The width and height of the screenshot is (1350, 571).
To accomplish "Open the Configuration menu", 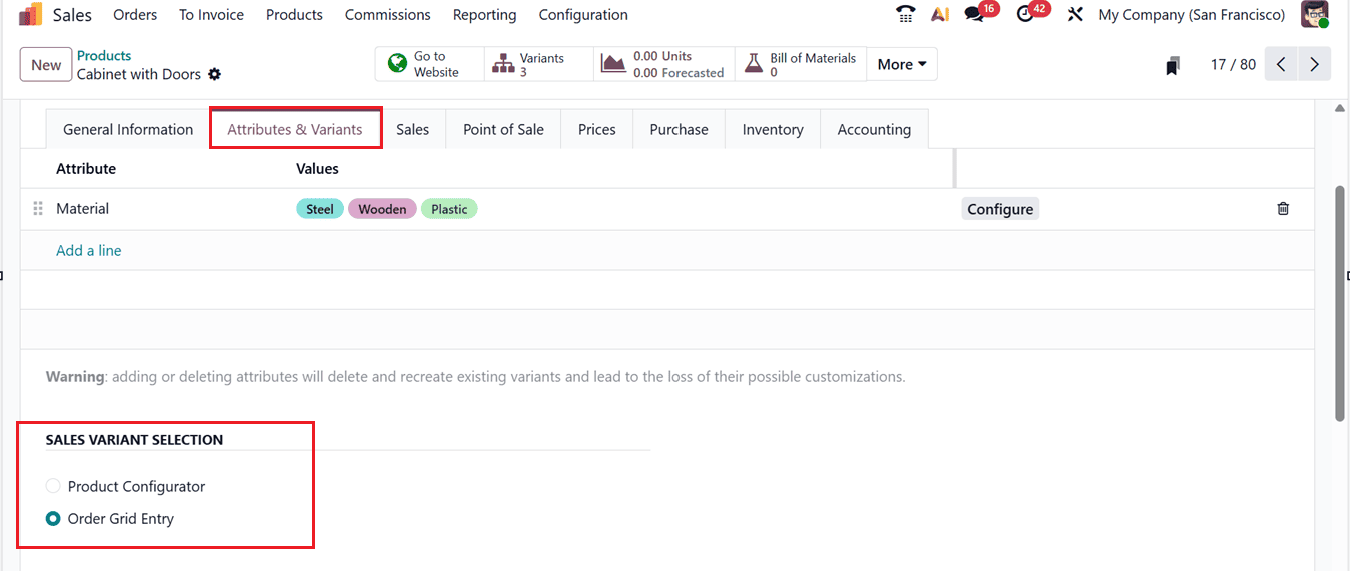I will [x=583, y=15].
